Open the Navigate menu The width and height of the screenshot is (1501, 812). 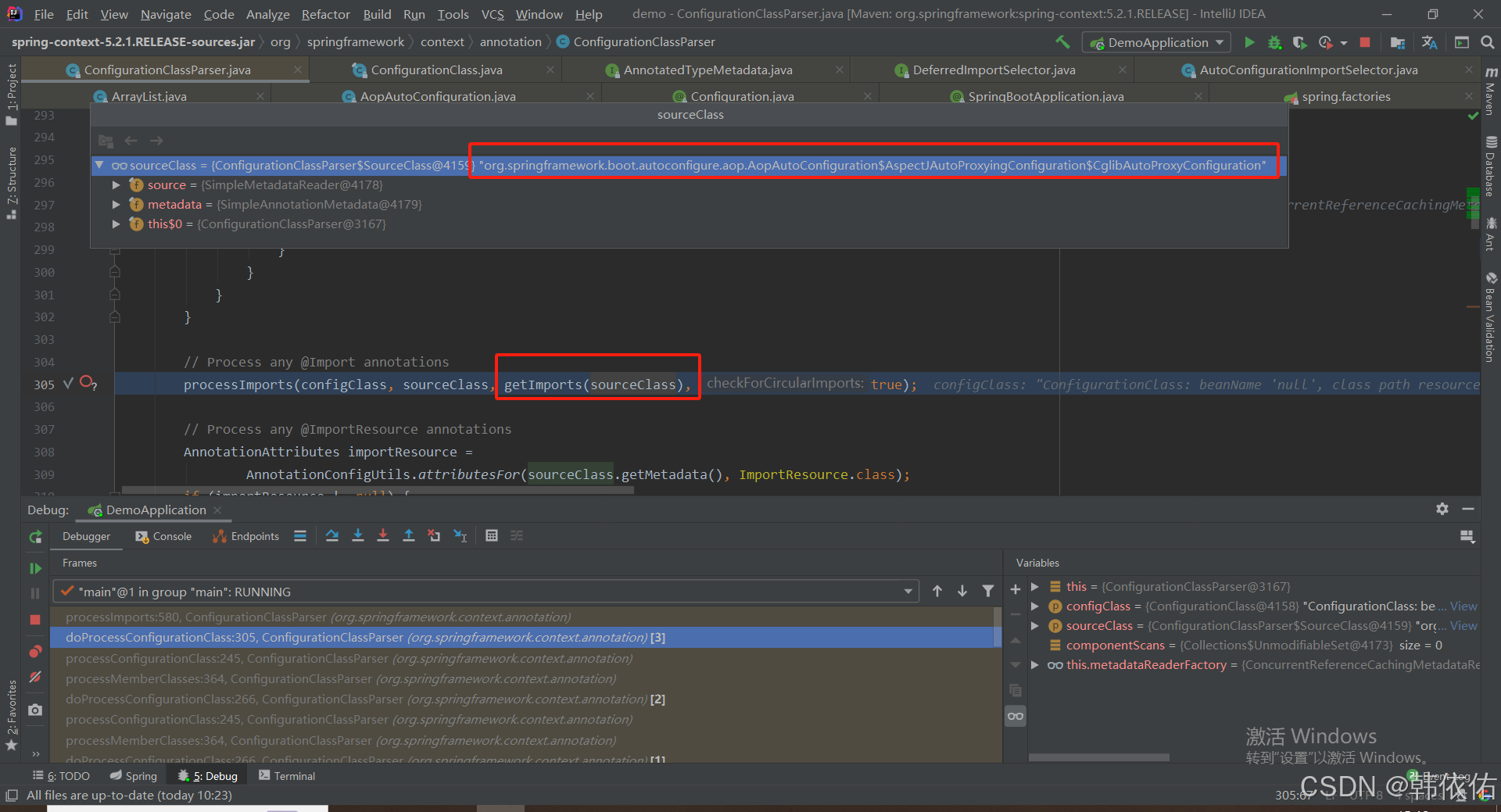click(x=166, y=14)
